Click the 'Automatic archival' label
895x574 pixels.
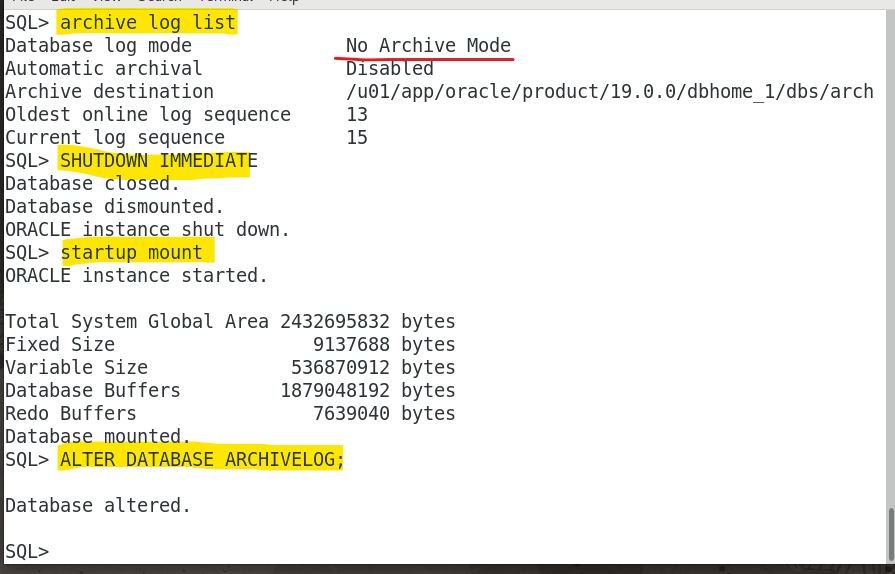(103, 68)
